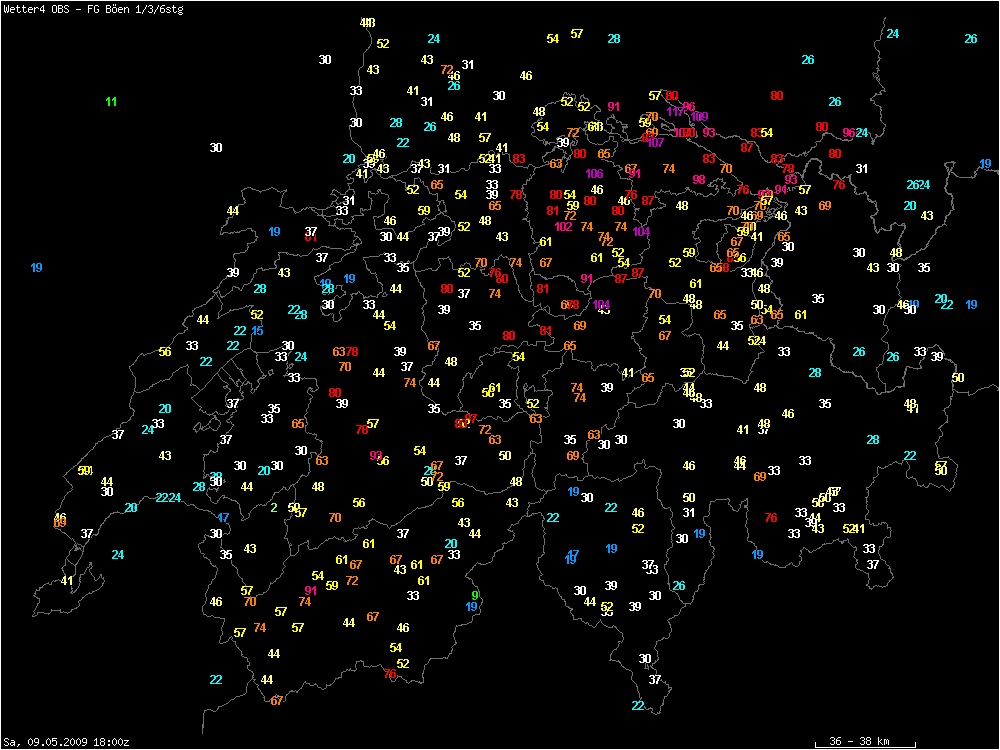
Task: Select the blue 15 gust value
Action: [x=258, y=331]
